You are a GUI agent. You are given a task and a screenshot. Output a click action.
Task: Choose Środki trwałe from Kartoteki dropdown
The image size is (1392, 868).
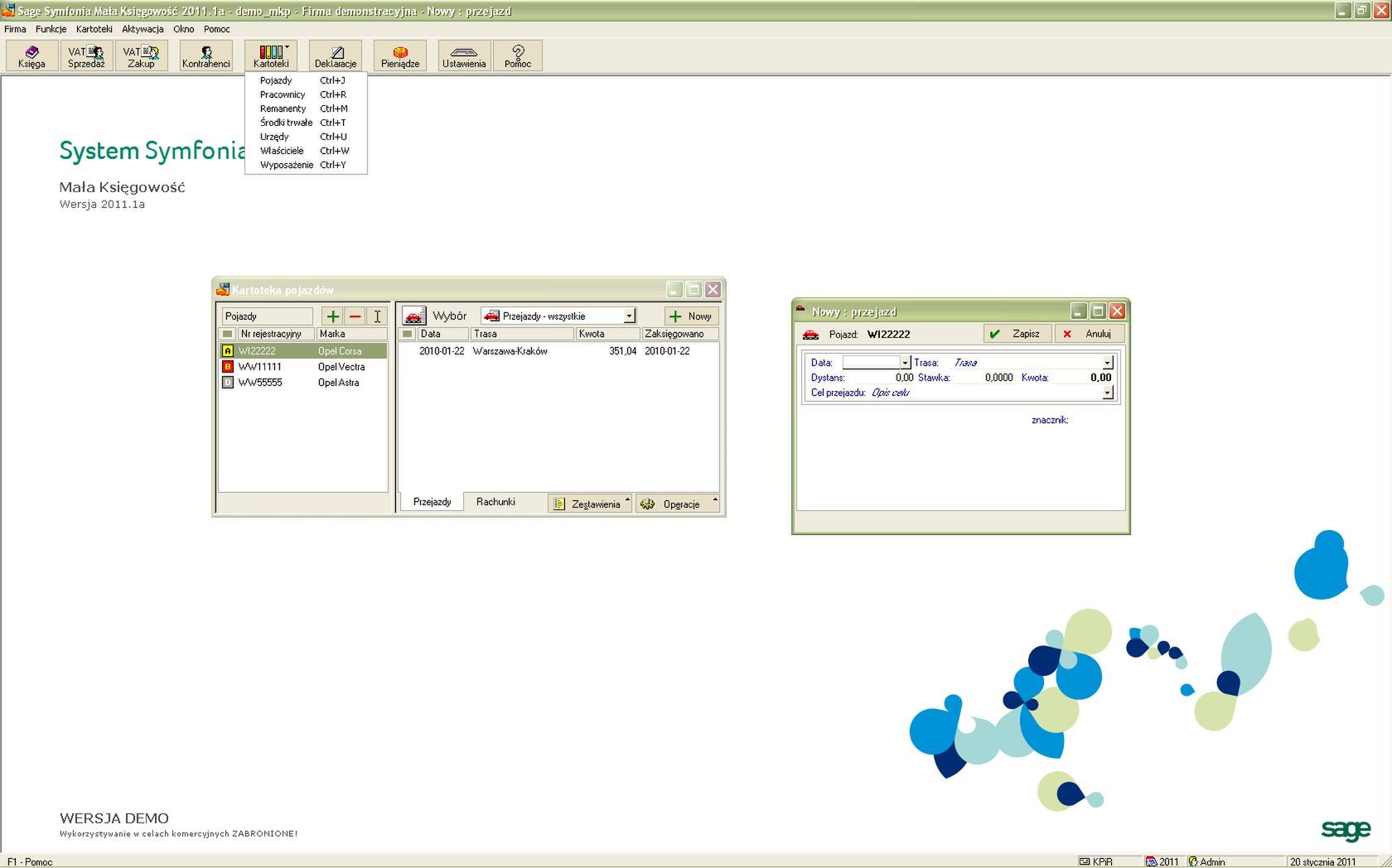coord(306,123)
